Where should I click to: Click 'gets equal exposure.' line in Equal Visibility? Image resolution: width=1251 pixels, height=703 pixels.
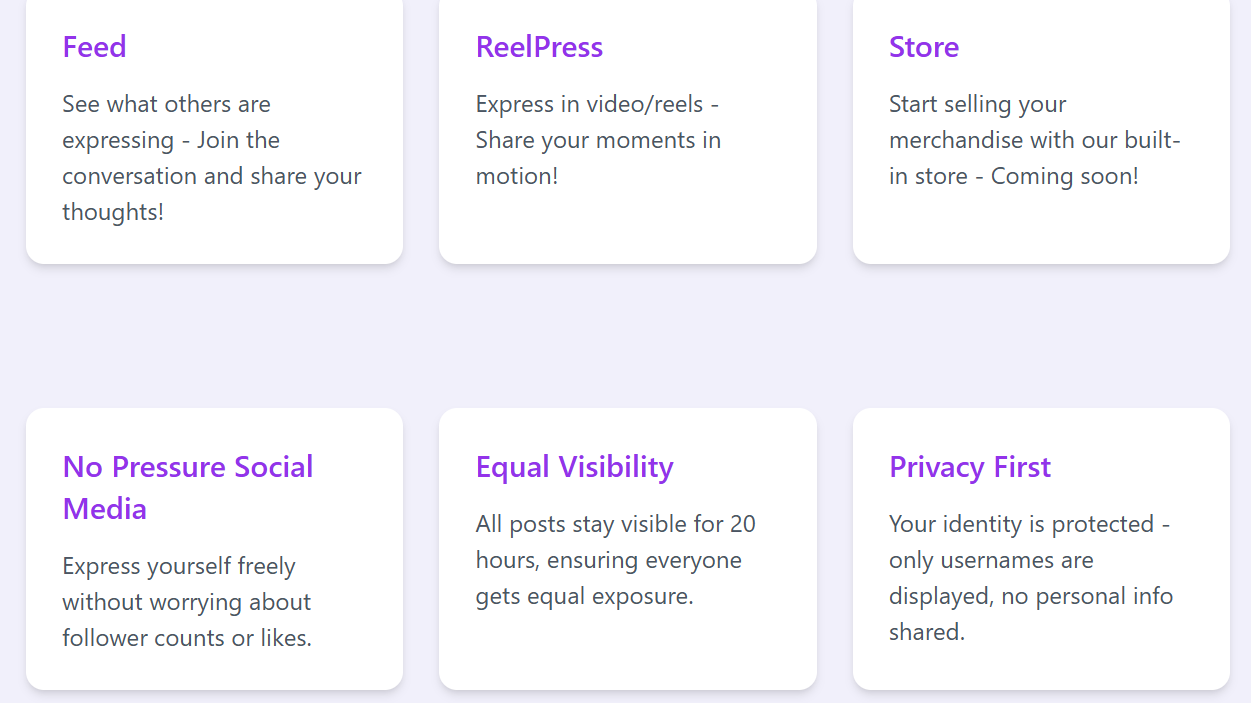585,597
